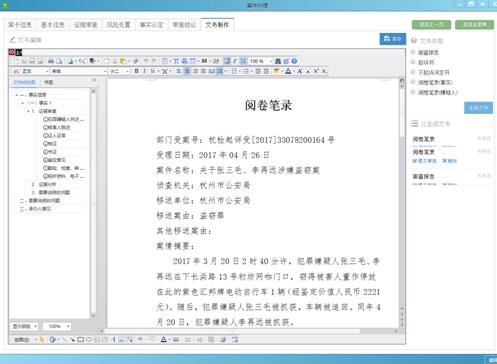Click the Format Painter brush icon
Screen dimensions: 497x364
135,61
